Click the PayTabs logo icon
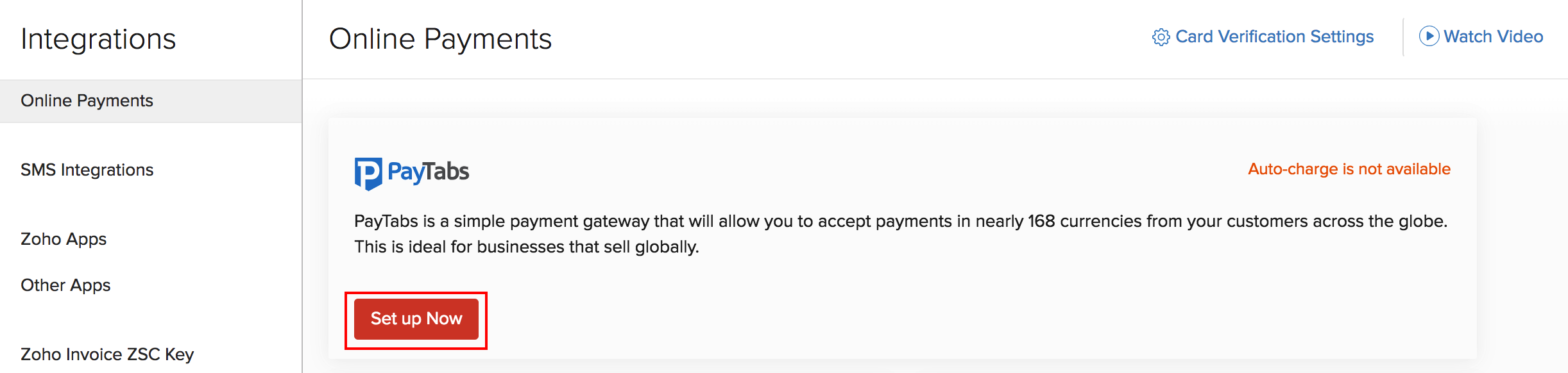The image size is (1568, 373). (369, 172)
